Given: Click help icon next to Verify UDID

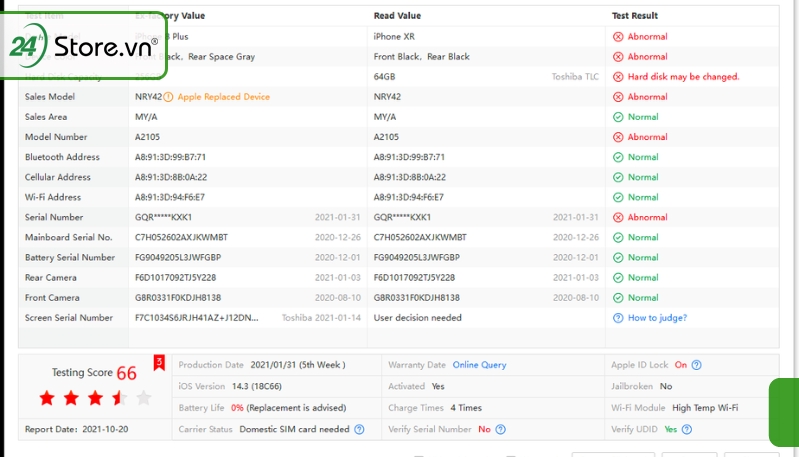Looking at the screenshot, I should point(687,429).
